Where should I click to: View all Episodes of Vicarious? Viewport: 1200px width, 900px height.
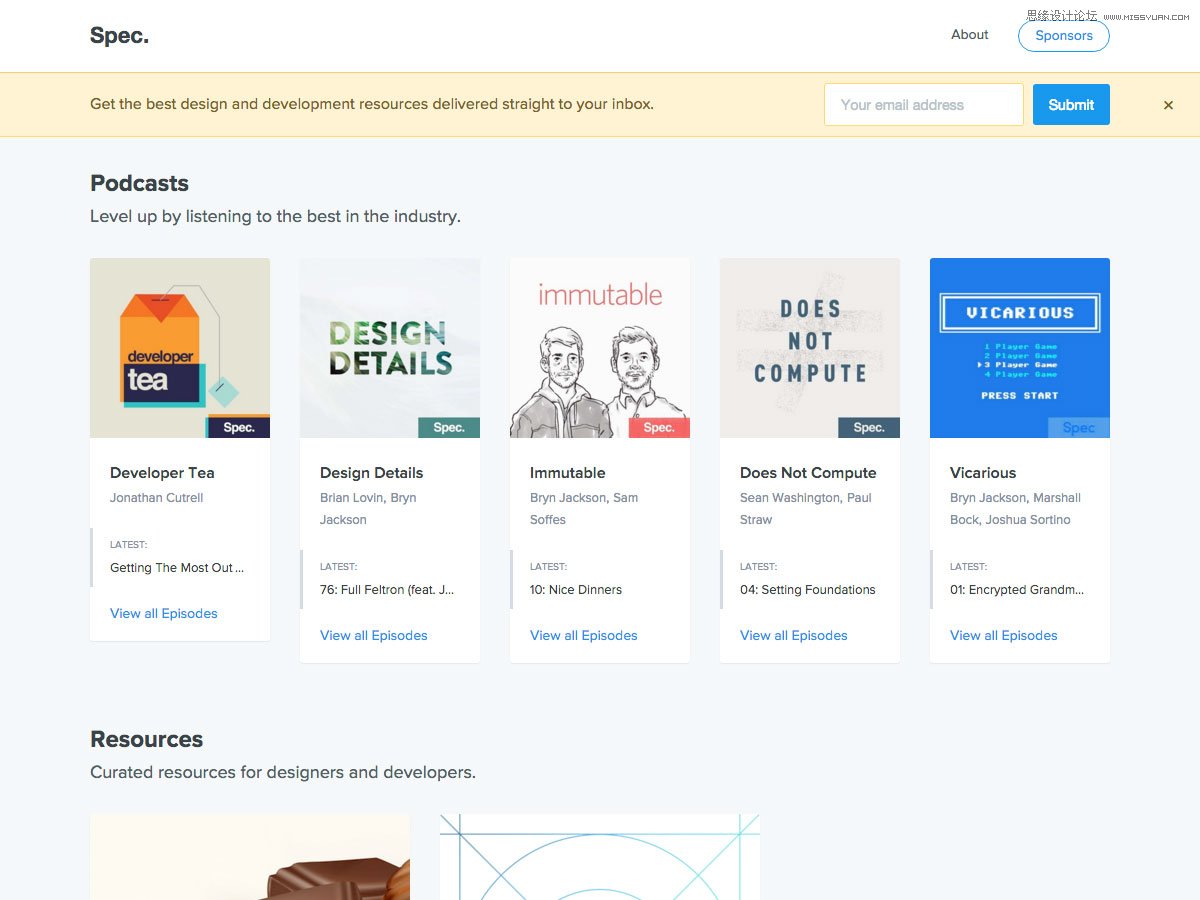(x=1004, y=636)
